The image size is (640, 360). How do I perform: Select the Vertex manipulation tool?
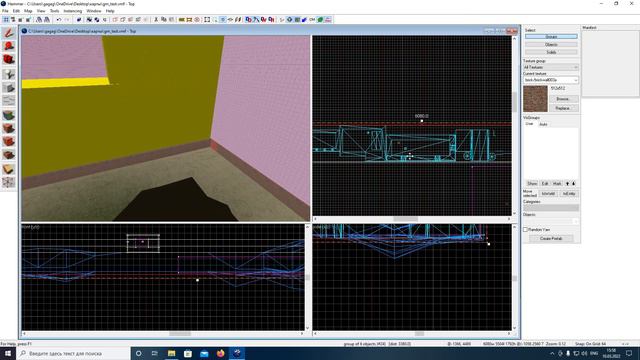pyautogui.click(x=9, y=182)
